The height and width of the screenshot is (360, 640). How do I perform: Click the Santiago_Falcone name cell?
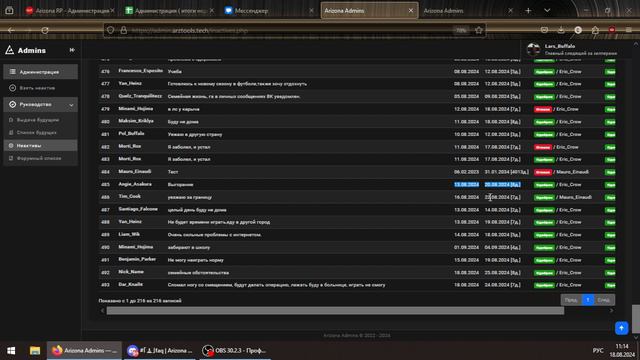click(138, 209)
